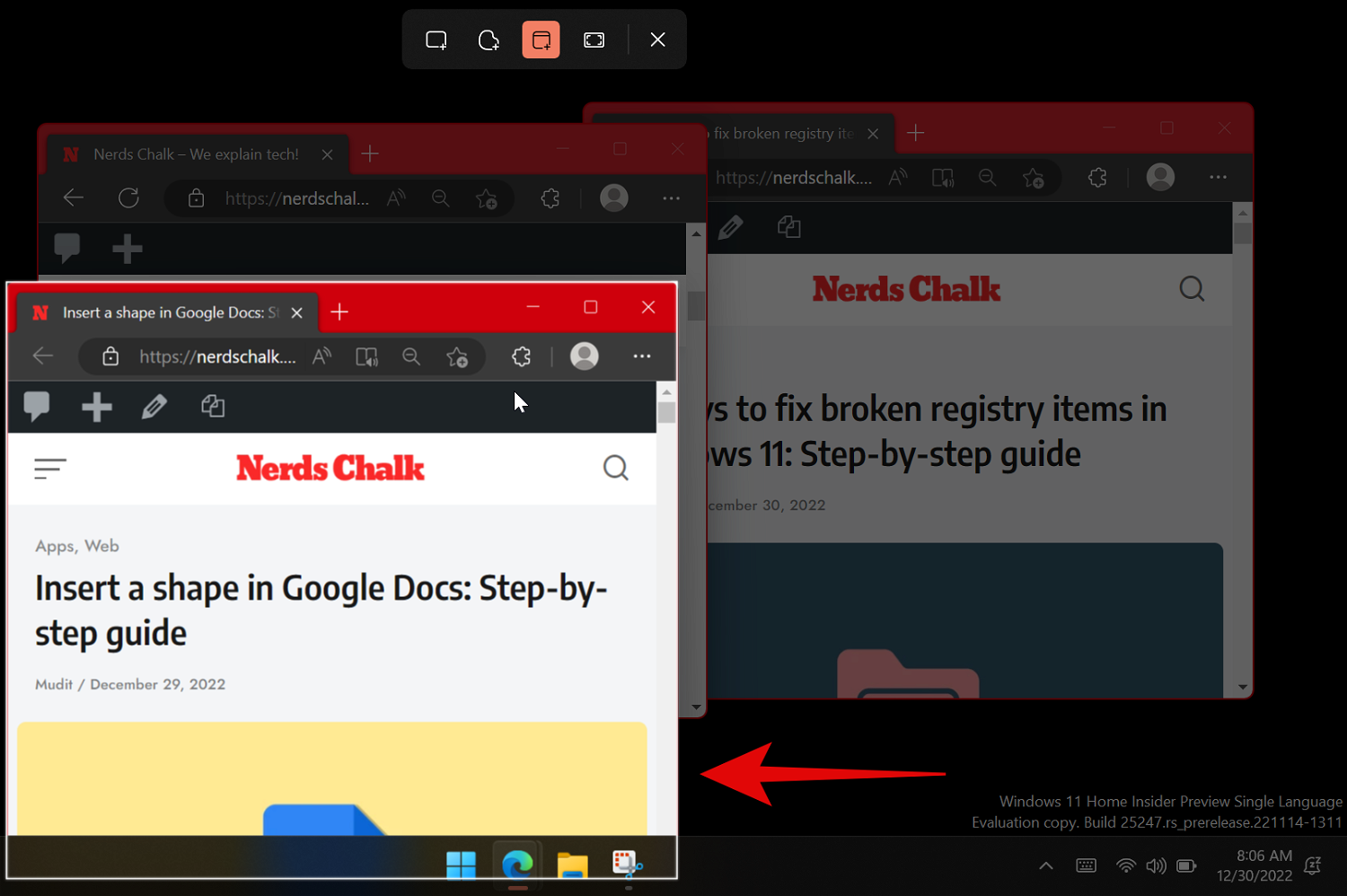Viewport: 1347px width, 896px height.
Task: Open Settings and more in registry window
Action: point(1218,178)
